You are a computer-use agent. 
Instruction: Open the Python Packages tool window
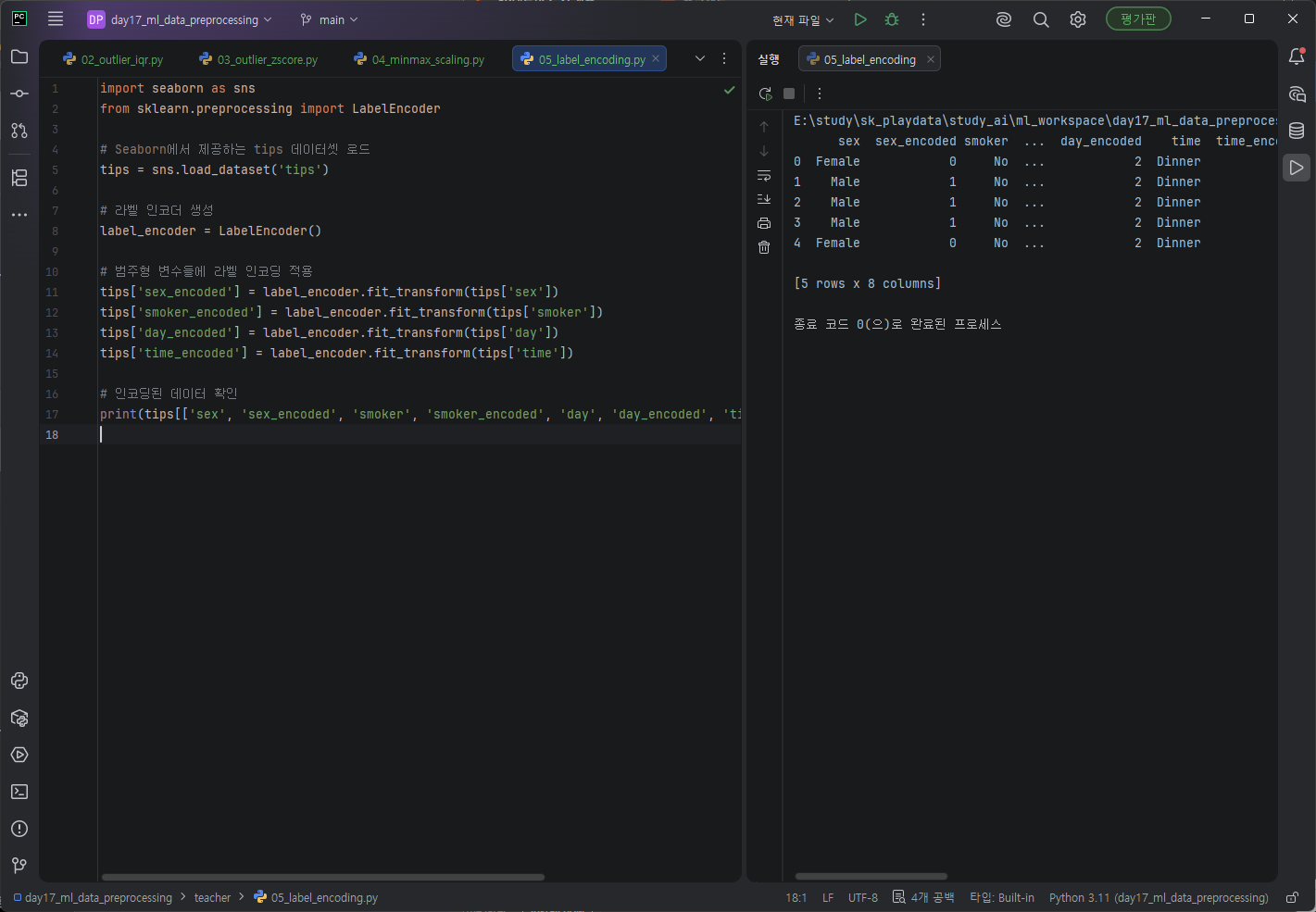point(19,718)
